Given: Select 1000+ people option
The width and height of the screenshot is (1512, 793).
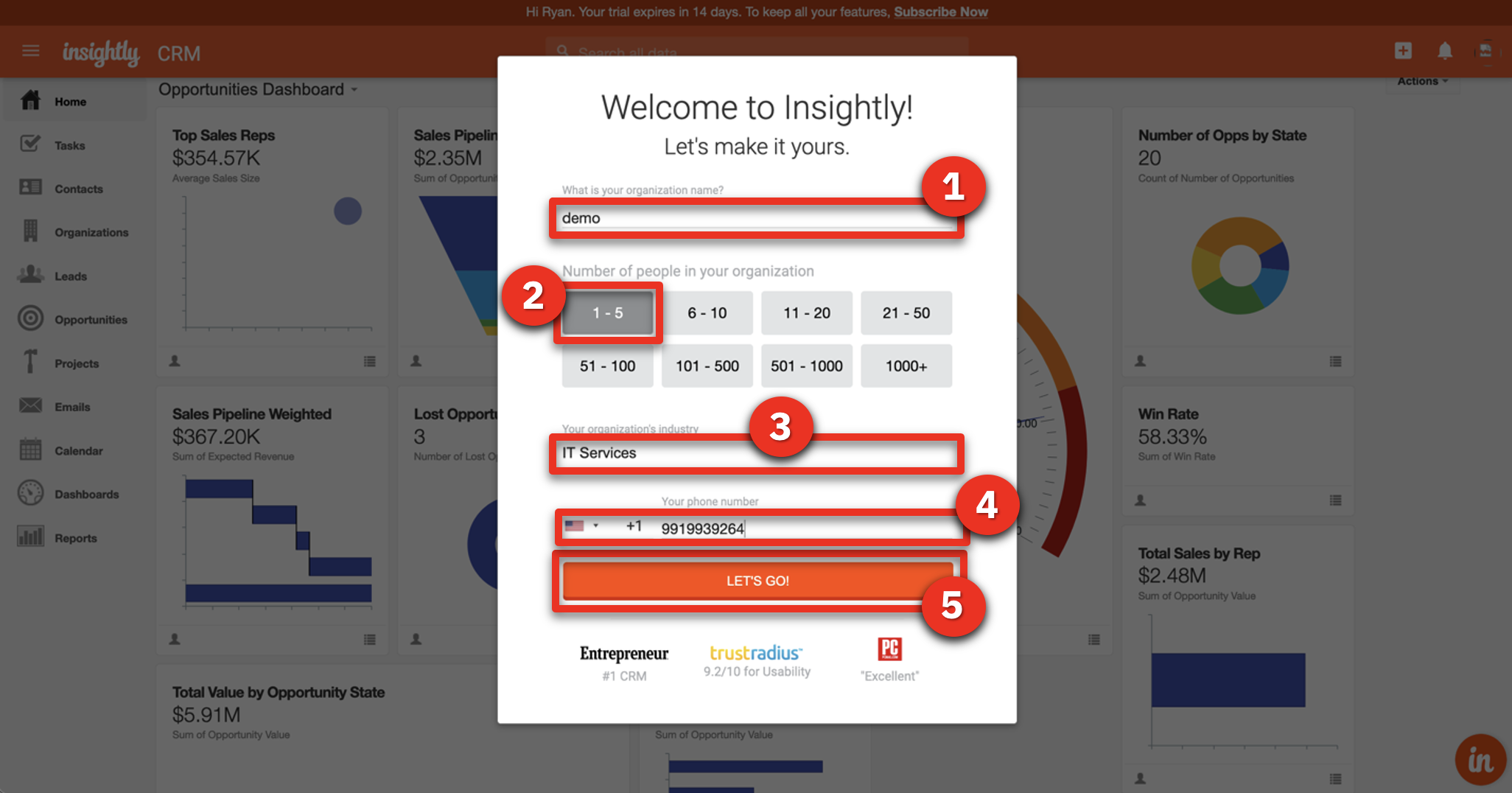Looking at the screenshot, I should tap(906, 366).
